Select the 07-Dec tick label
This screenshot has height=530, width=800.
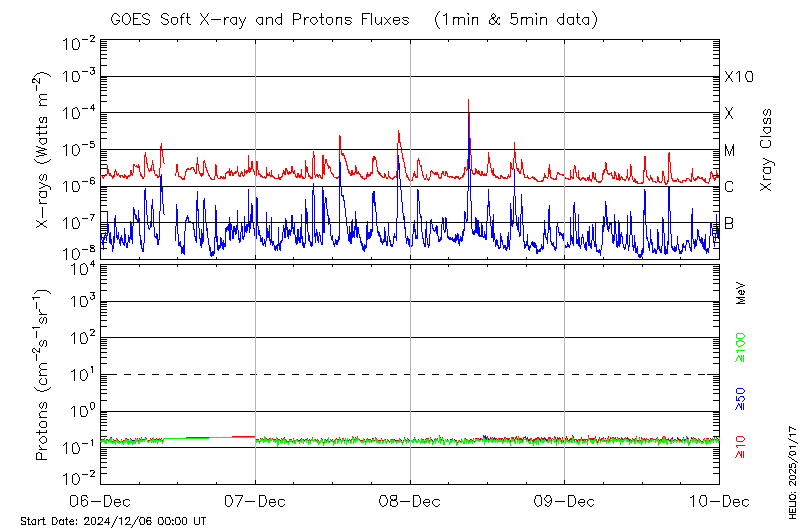256,500
